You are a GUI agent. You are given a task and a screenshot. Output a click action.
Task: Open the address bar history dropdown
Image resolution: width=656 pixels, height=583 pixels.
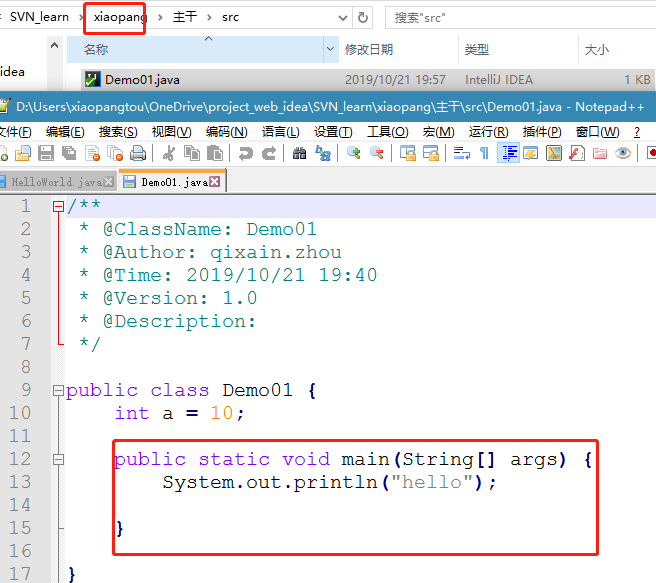[343, 18]
